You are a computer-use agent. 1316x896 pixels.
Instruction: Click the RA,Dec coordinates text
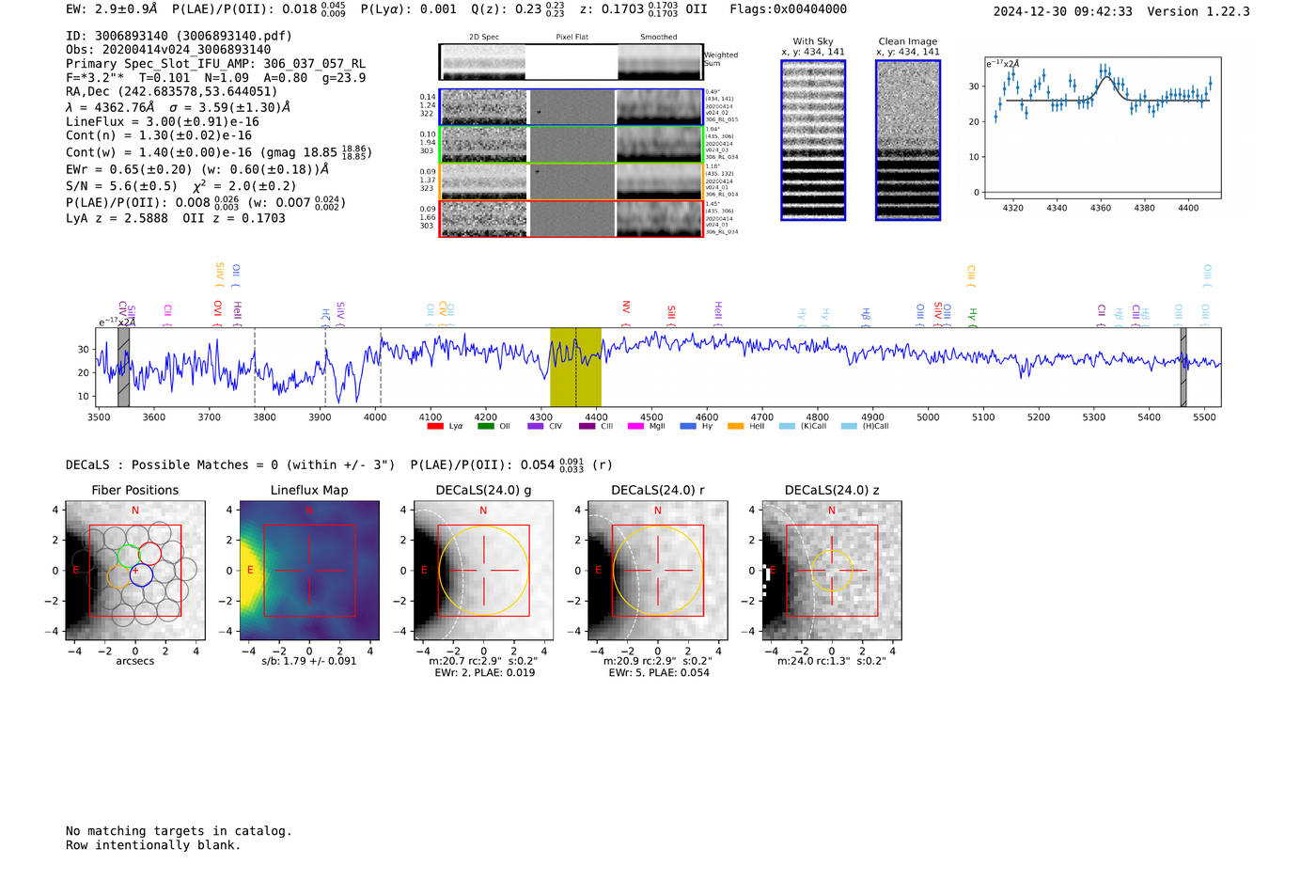pyautogui.click(x=171, y=92)
